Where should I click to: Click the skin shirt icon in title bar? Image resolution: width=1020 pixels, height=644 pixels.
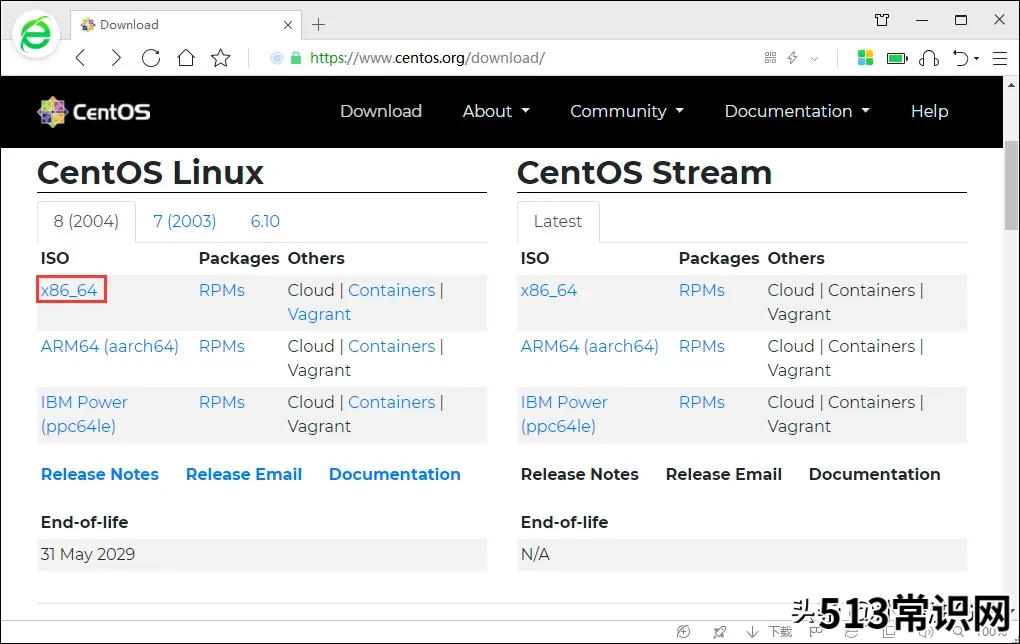point(882,20)
